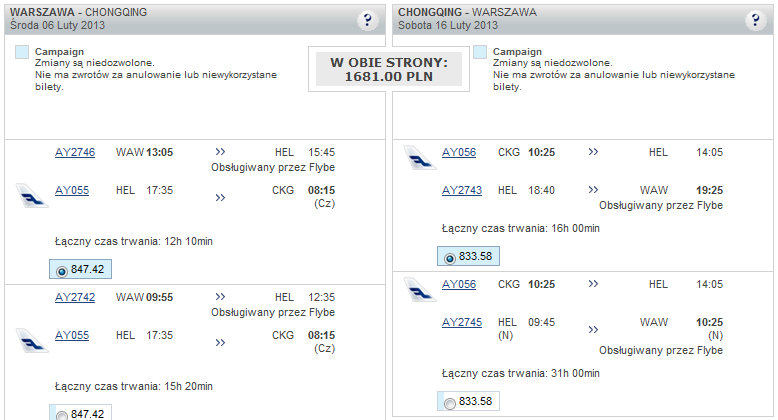The image size is (778, 420).
Task: Click the W OBIE STRONY total price box
Action: 389,68
